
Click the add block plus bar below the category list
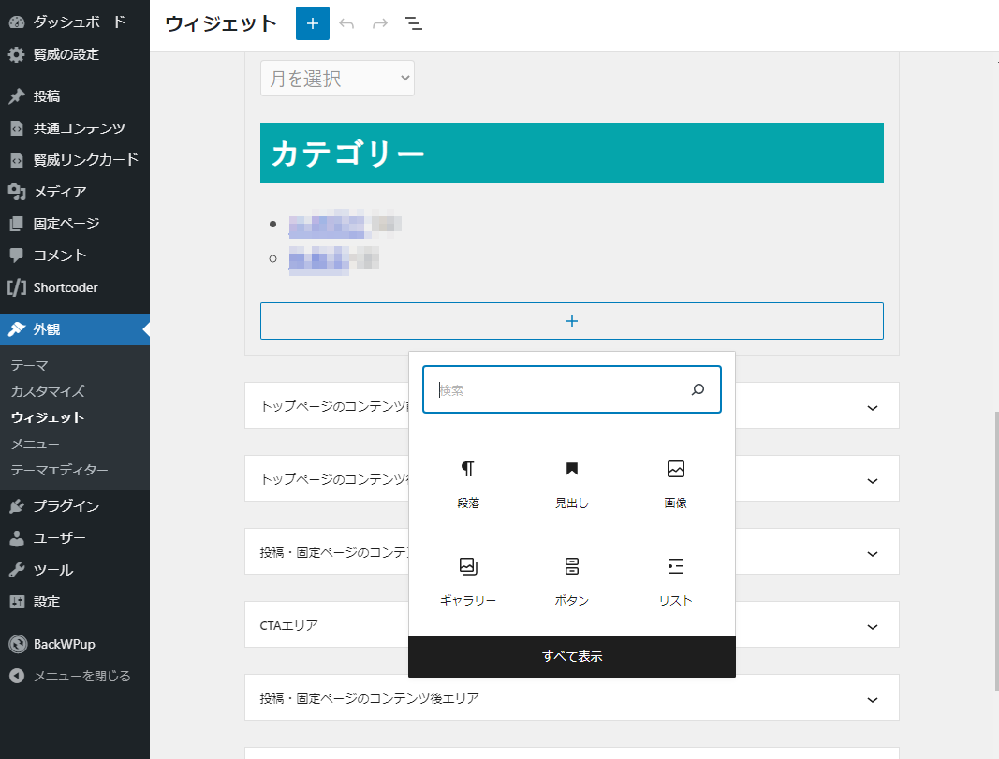point(571,321)
